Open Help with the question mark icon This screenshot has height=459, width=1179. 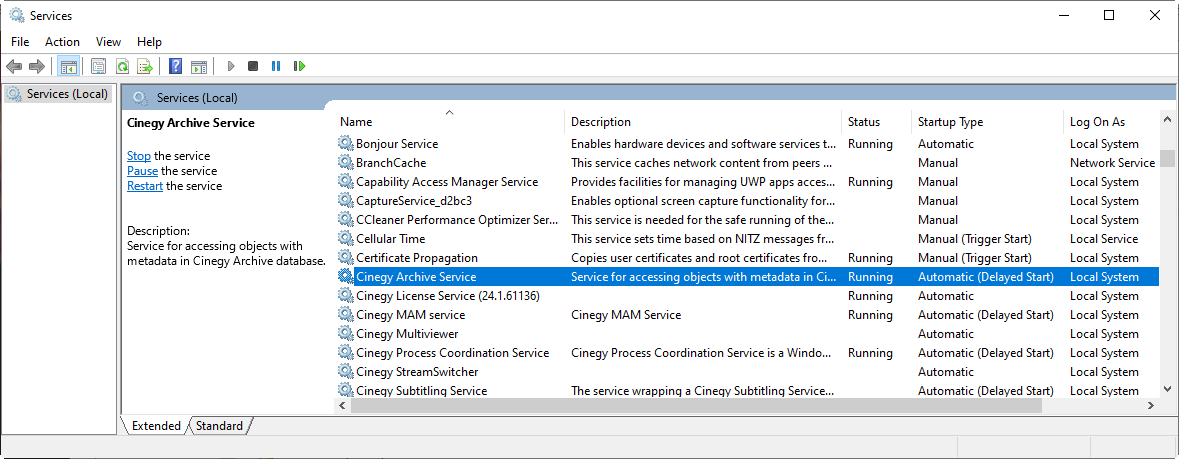(175, 66)
